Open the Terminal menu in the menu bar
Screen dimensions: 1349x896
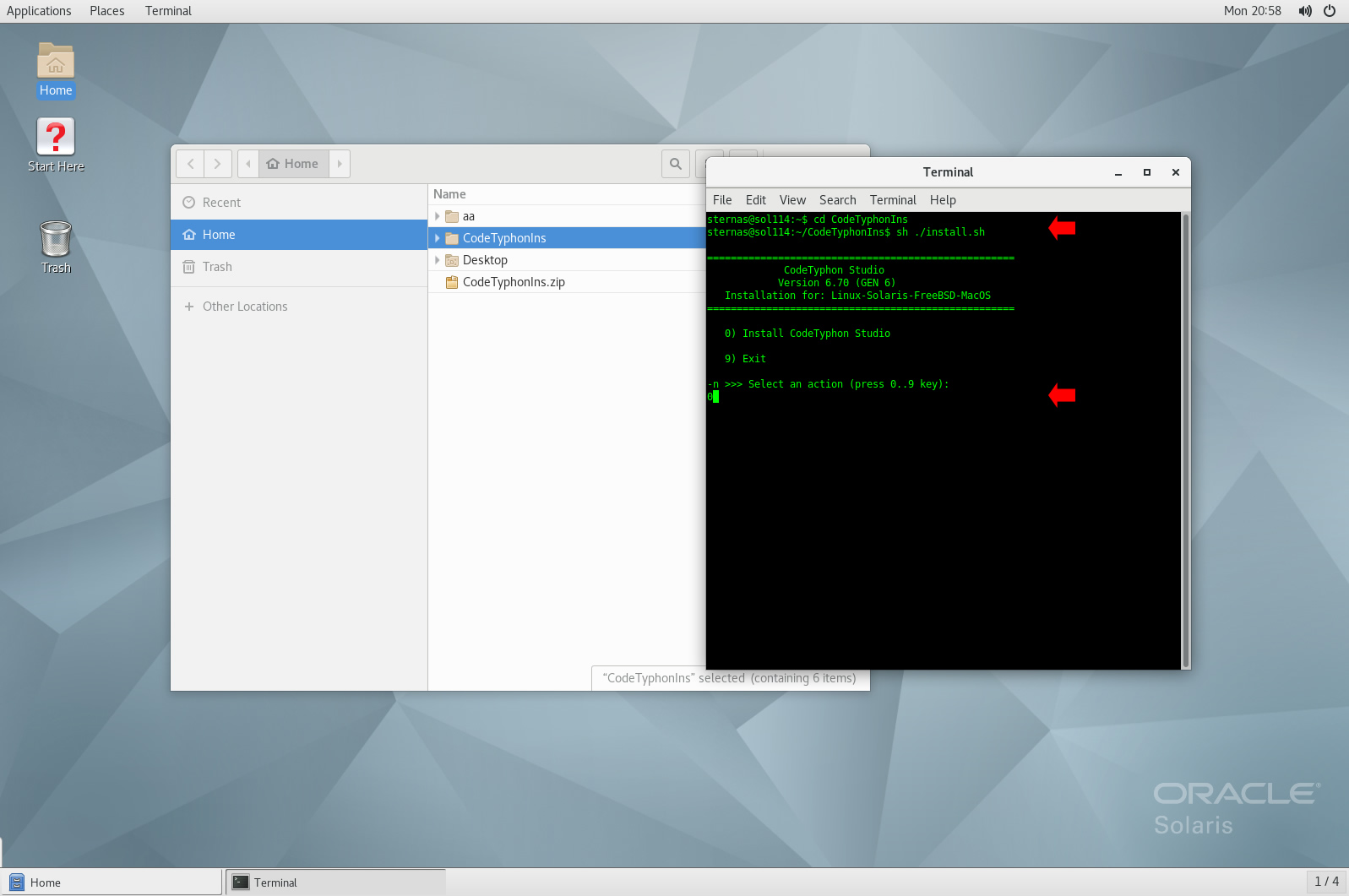tap(893, 200)
